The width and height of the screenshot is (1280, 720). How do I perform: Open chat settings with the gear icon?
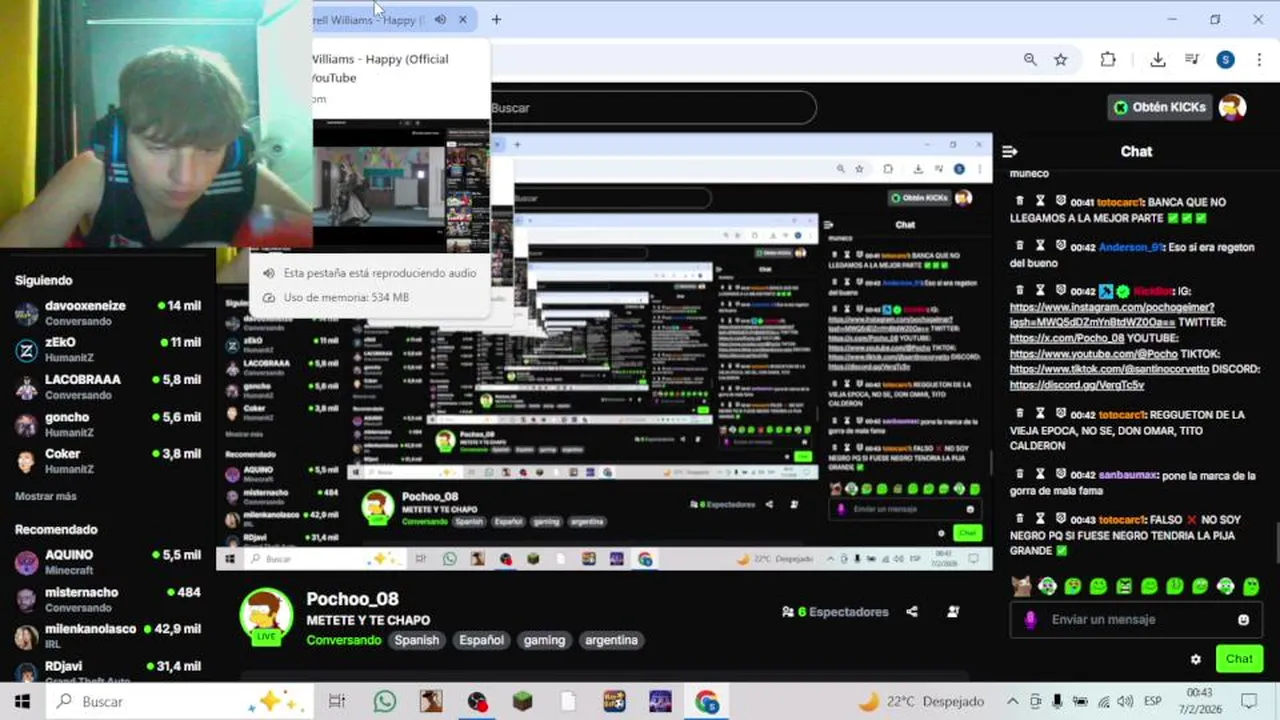click(1196, 659)
